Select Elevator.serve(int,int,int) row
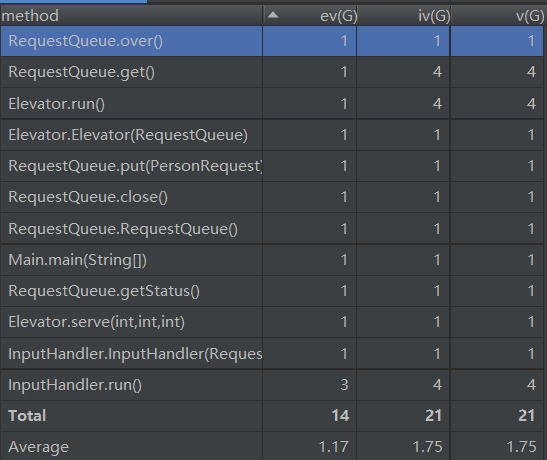Viewport: 547px width, 460px height. click(272, 322)
